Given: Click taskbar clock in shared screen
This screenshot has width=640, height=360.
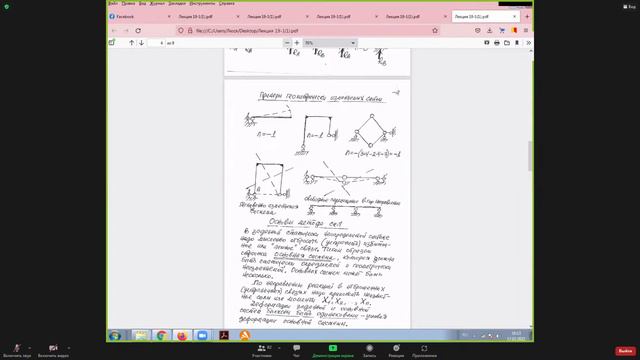Looking at the screenshot, I should tap(516, 336).
